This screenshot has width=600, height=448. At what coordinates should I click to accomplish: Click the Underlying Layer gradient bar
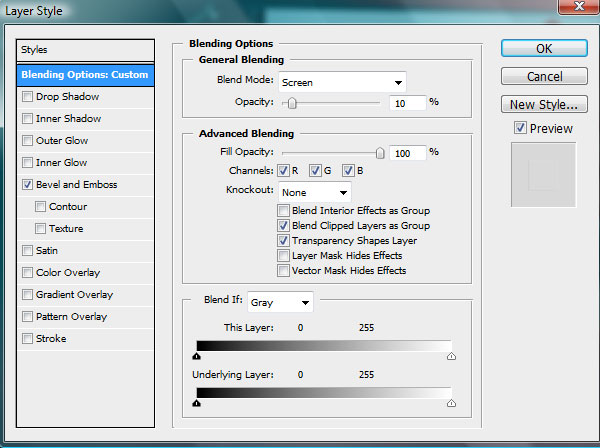[324, 393]
